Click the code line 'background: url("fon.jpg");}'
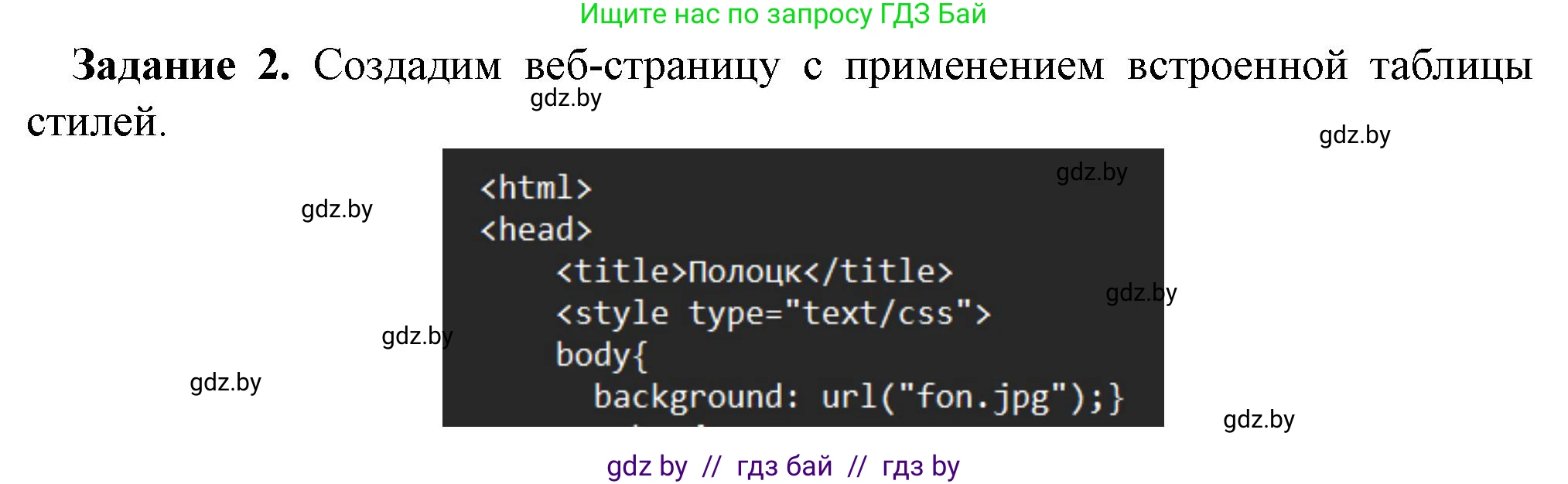The height and width of the screenshot is (484, 1568). [859, 397]
